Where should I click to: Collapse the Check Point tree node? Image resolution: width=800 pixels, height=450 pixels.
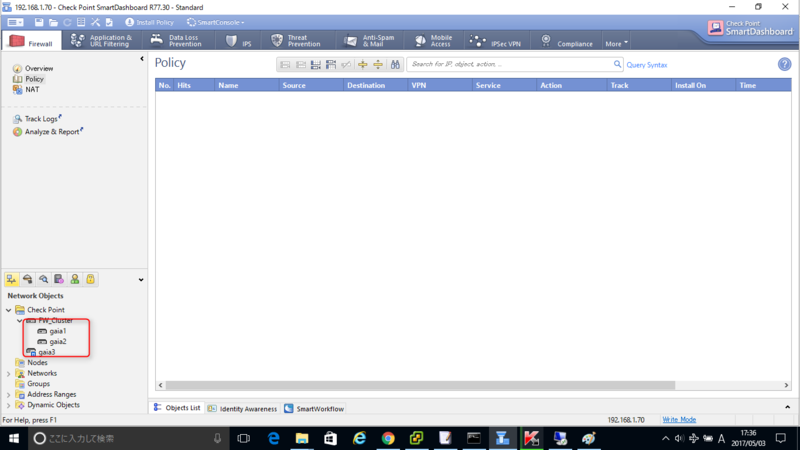click(9, 310)
